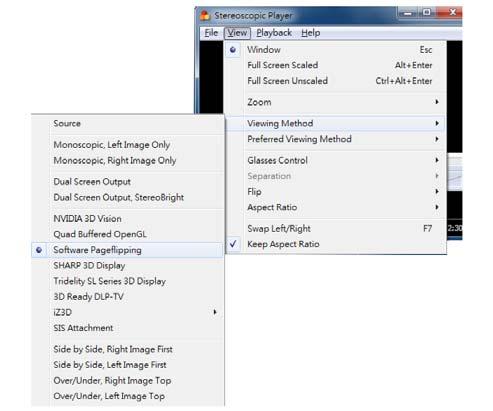Open the Help menu
This screenshot has width=493, height=411.
(x=311, y=33)
